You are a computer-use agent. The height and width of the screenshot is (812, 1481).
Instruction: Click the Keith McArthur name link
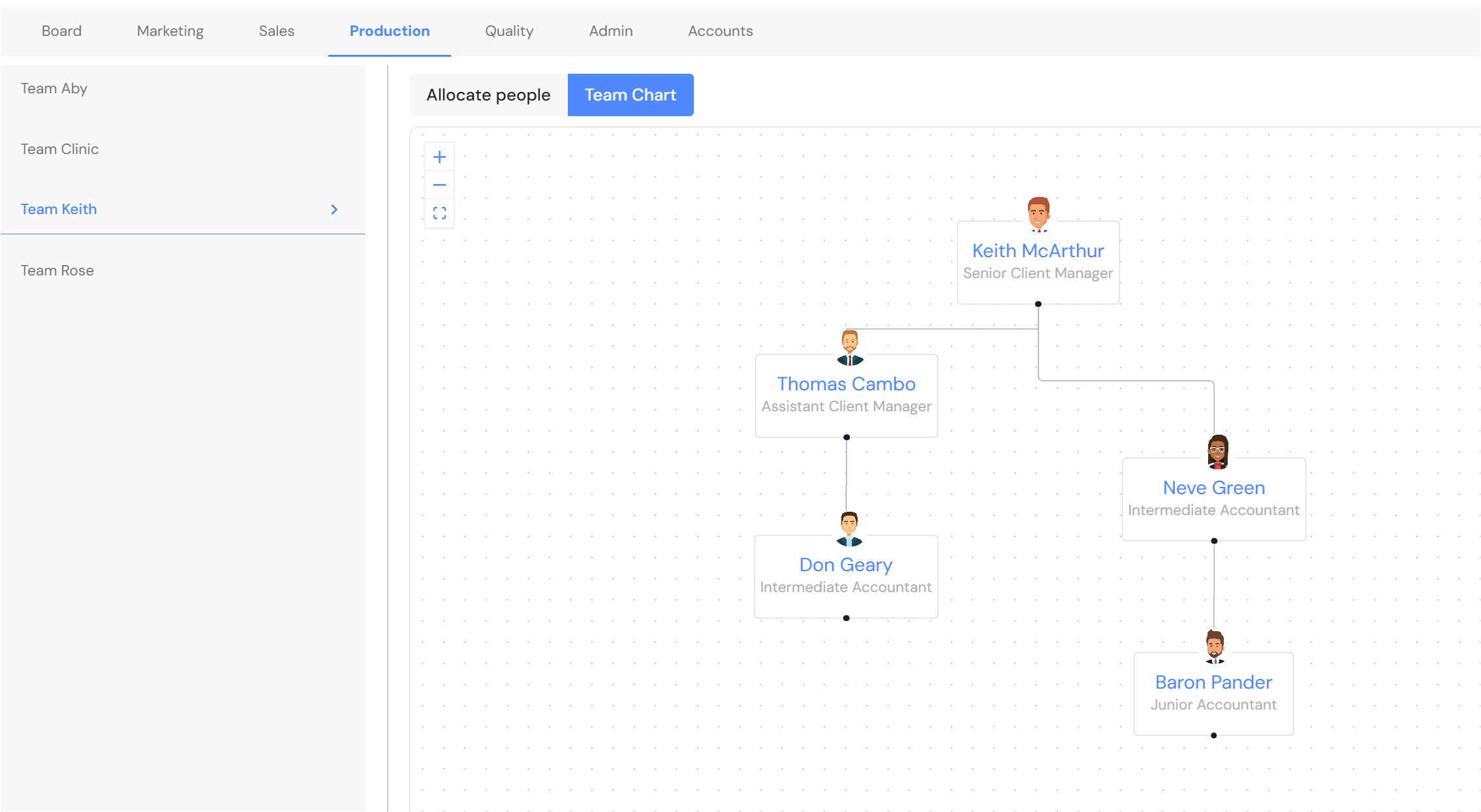coord(1038,251)
